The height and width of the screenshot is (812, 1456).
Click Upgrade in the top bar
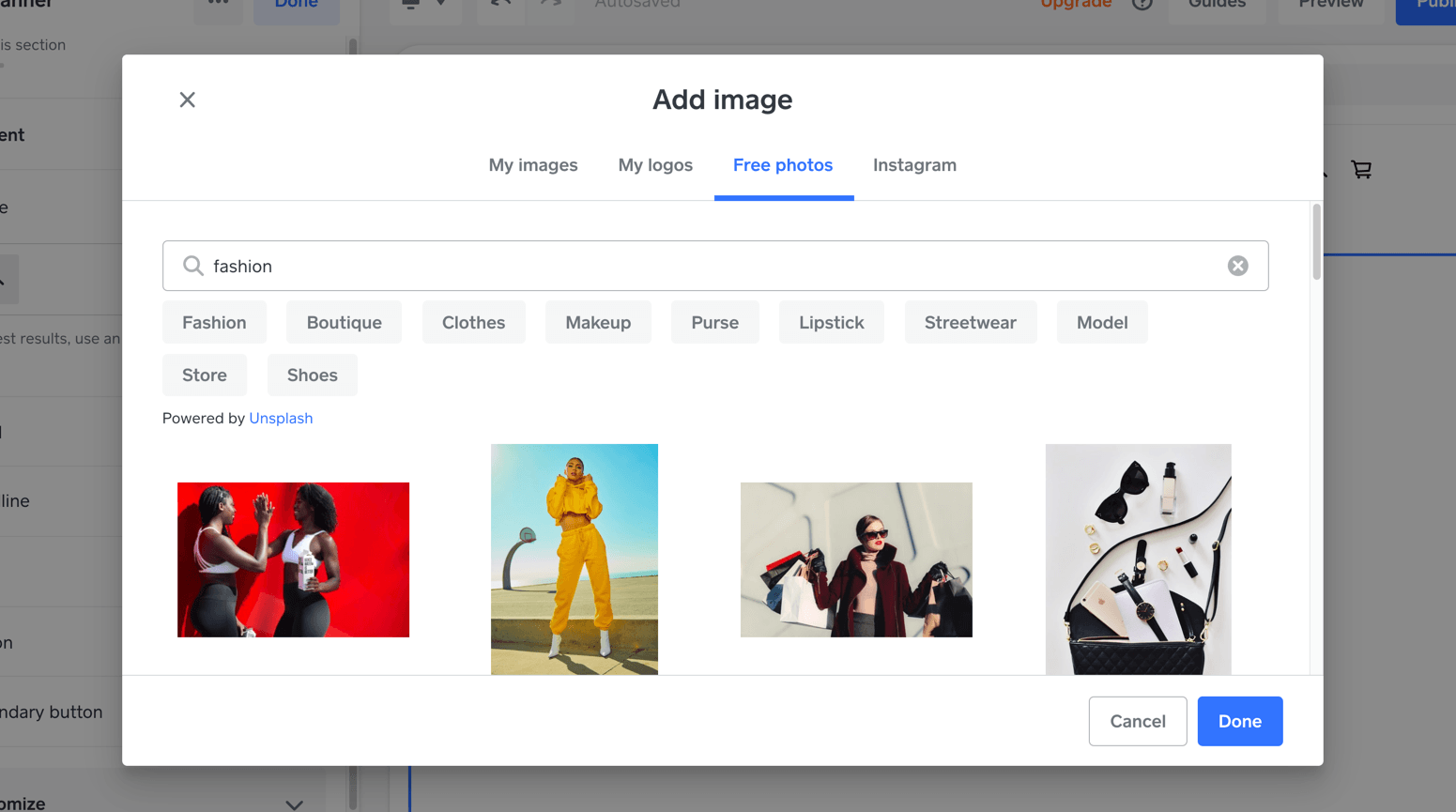point(1076,4)
